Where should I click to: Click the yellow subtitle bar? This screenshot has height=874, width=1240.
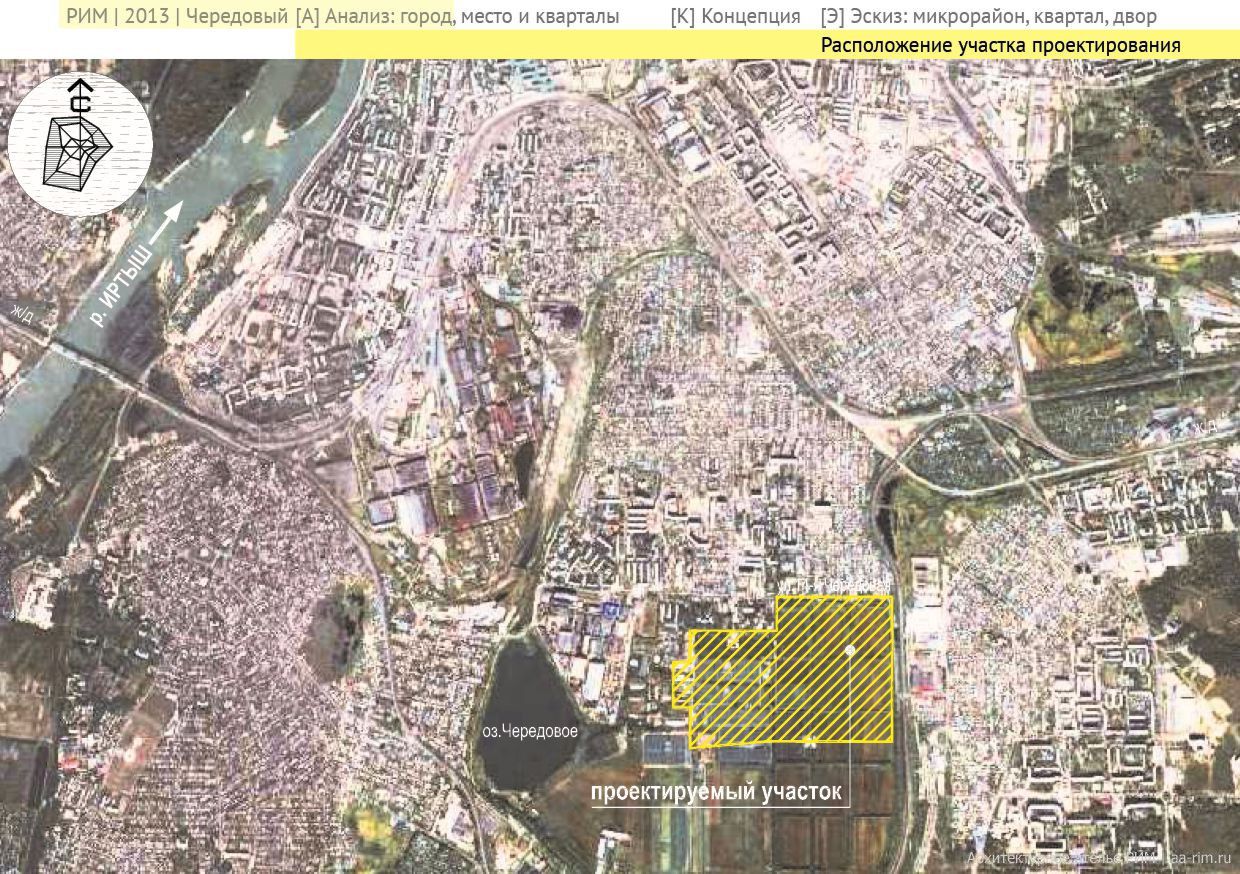pos(550,46)
